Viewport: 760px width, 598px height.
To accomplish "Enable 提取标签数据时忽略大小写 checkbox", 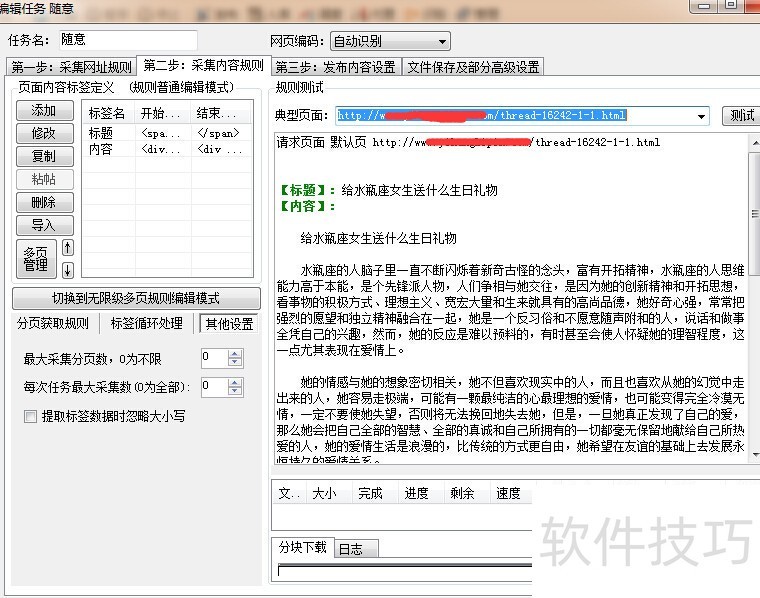I will pyautogui.click(x=31, y=415).
